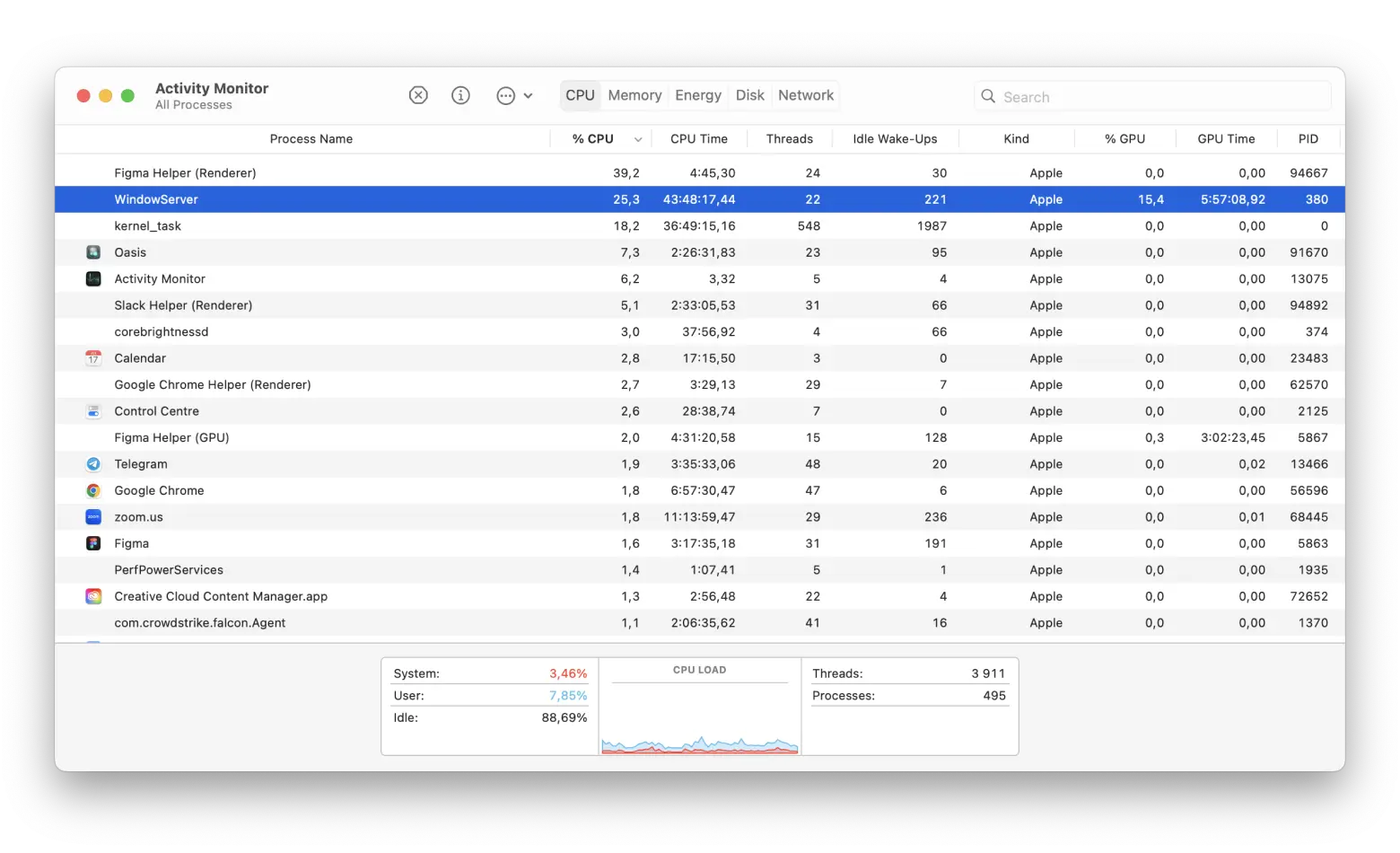
Task: Select the Telegram app icon
Action: point(93,464)
